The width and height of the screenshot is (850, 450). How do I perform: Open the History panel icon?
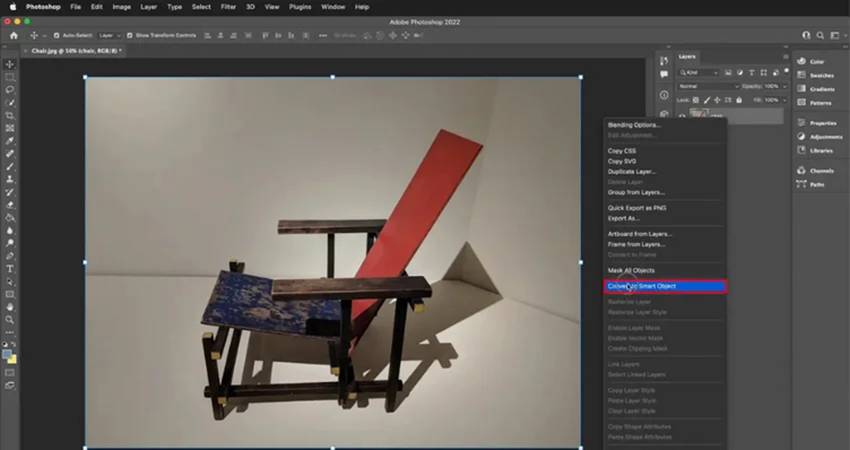(x=664, y=61)
